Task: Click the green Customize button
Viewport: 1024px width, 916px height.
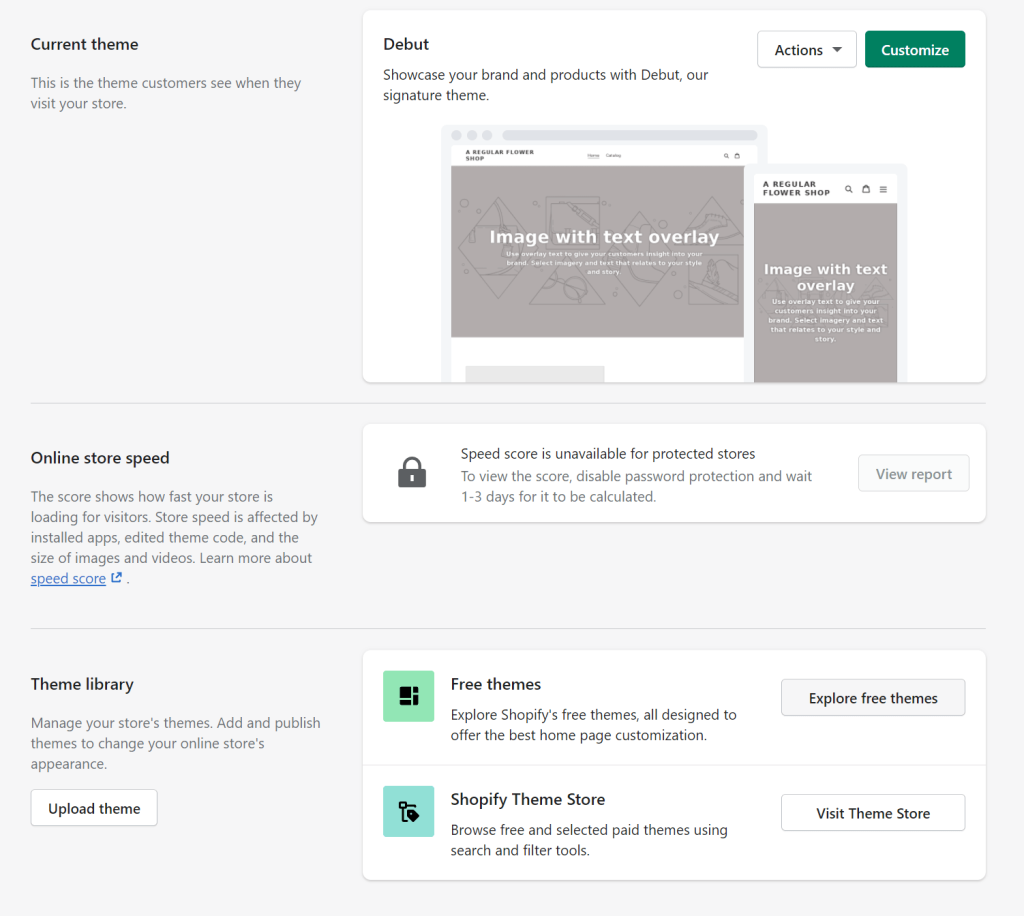Action: (914, 50)
